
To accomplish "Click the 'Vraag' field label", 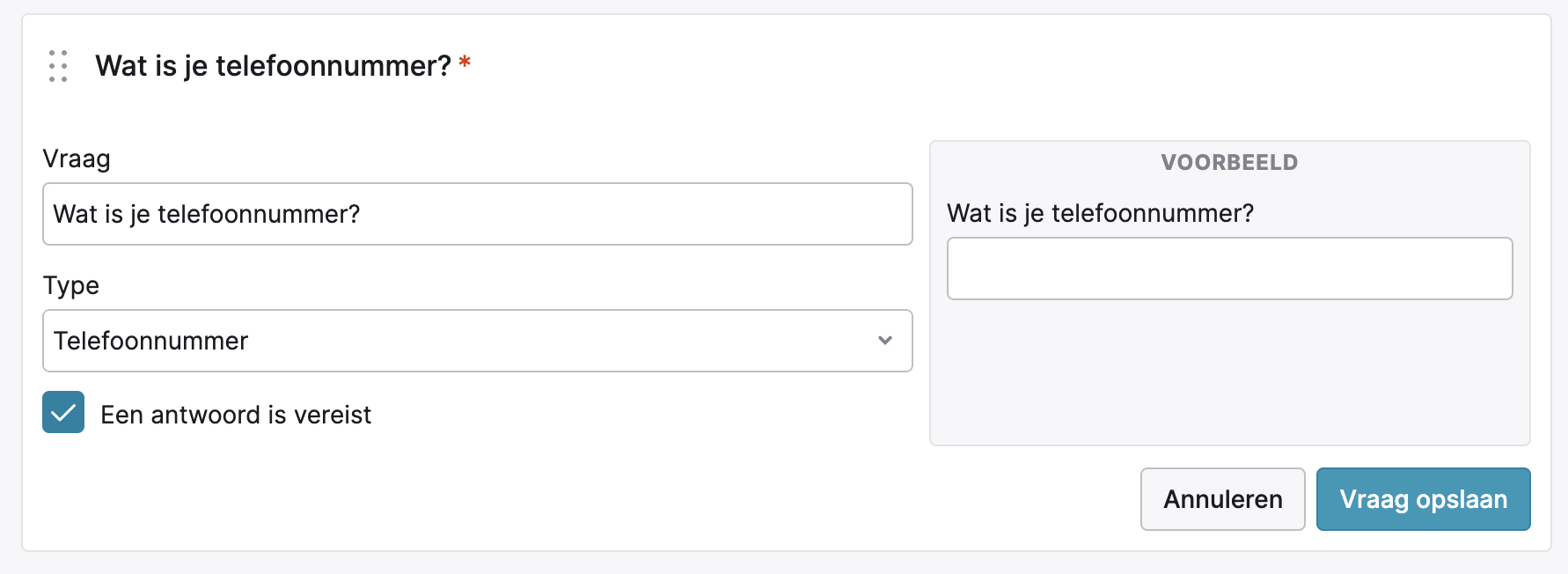I will click(77, 159).
